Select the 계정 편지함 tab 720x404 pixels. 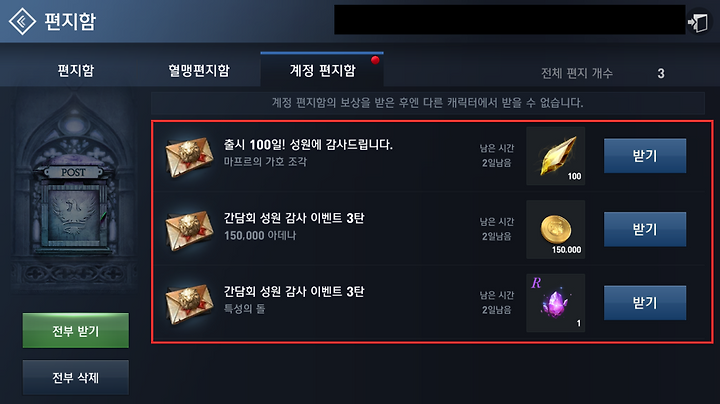[322, 70]
